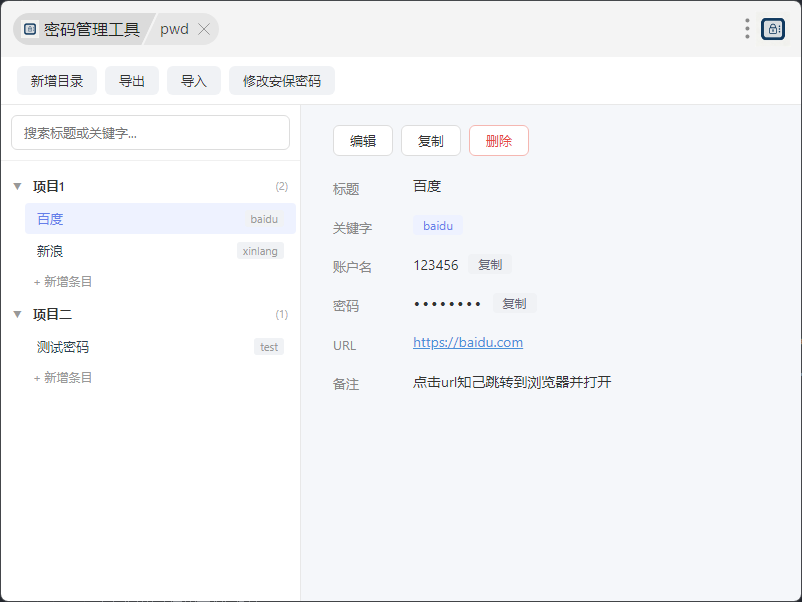The image size is (802, 602).
Task: Click the xinlang keyword tag
Action: tap(260, 251)
